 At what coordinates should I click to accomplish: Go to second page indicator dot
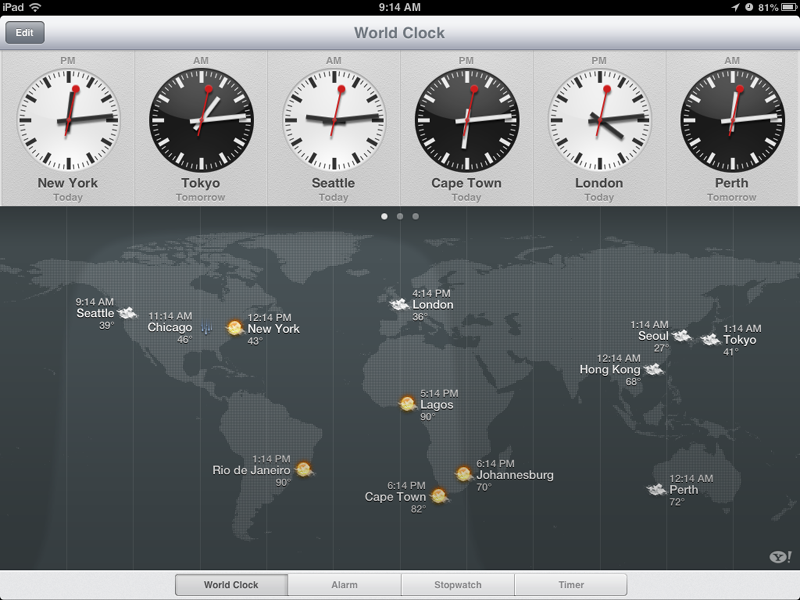click(400, 216)
